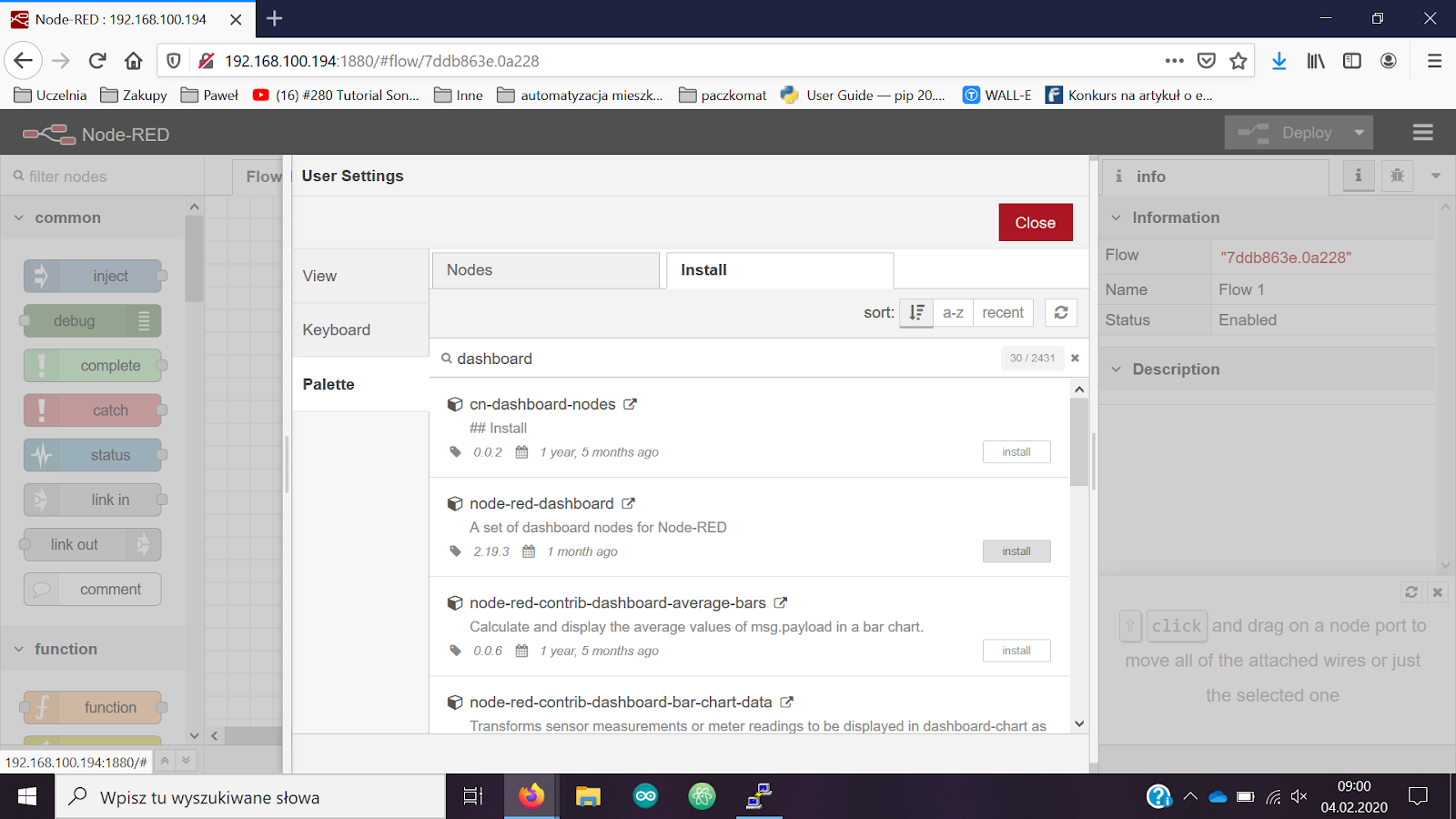Viewport: 1456px width, 819px height.
Task: Open a new browser tab
Action: click(274, 18)
